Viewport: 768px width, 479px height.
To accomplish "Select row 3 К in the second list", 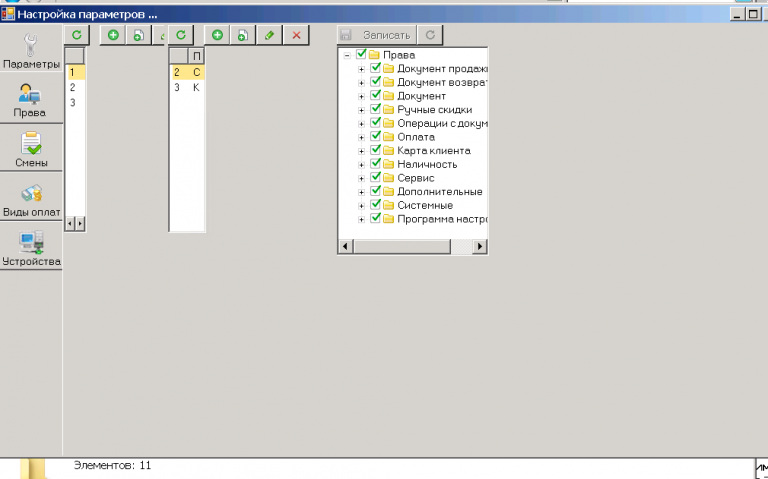I will pos(187,88).
